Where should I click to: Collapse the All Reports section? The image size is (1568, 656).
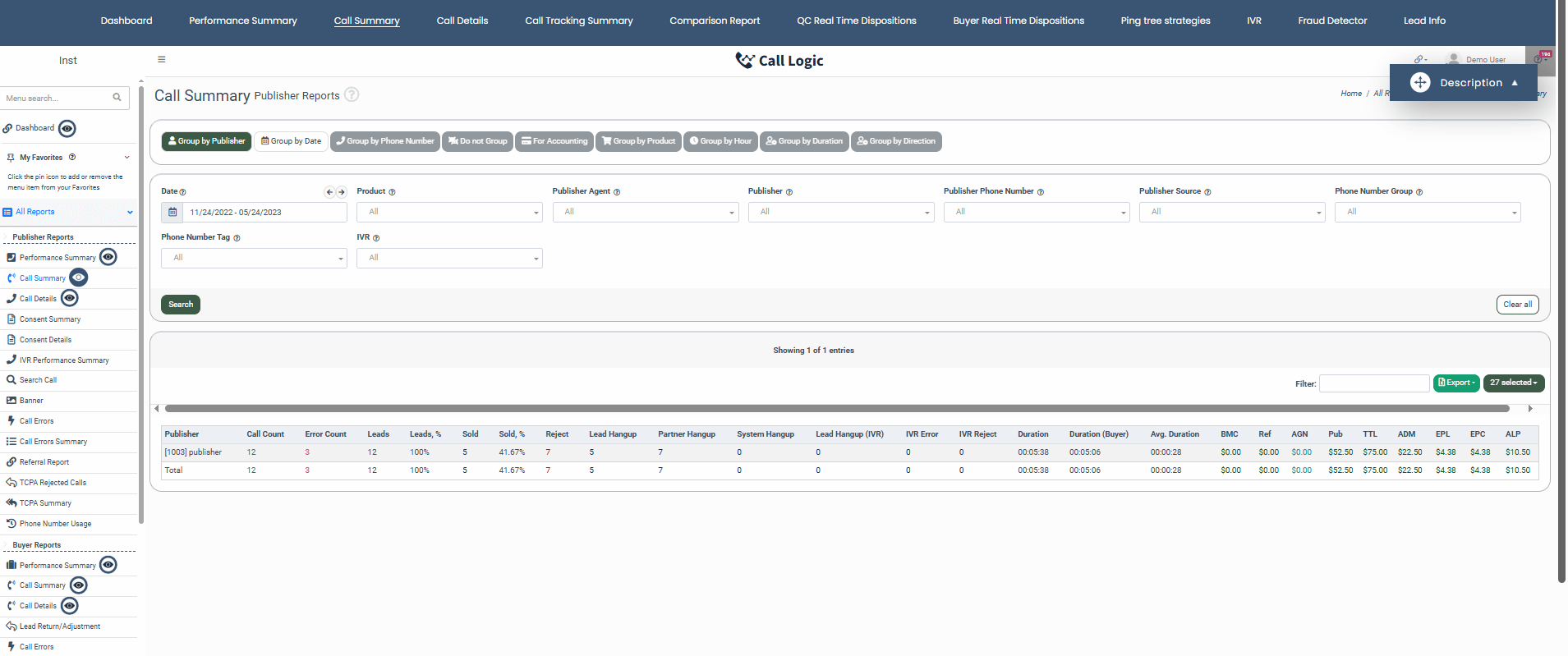click(130, 212)
